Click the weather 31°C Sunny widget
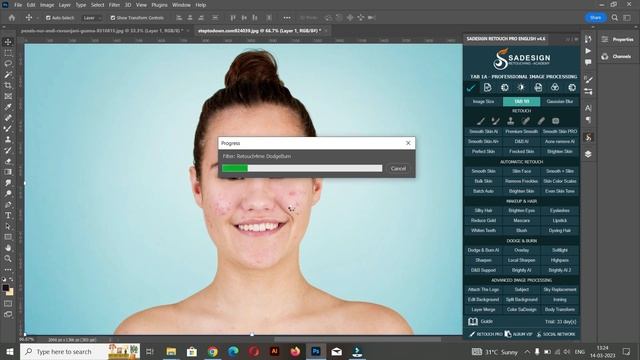The height and width of the screenshot is (360, 640). pos(495,351)
